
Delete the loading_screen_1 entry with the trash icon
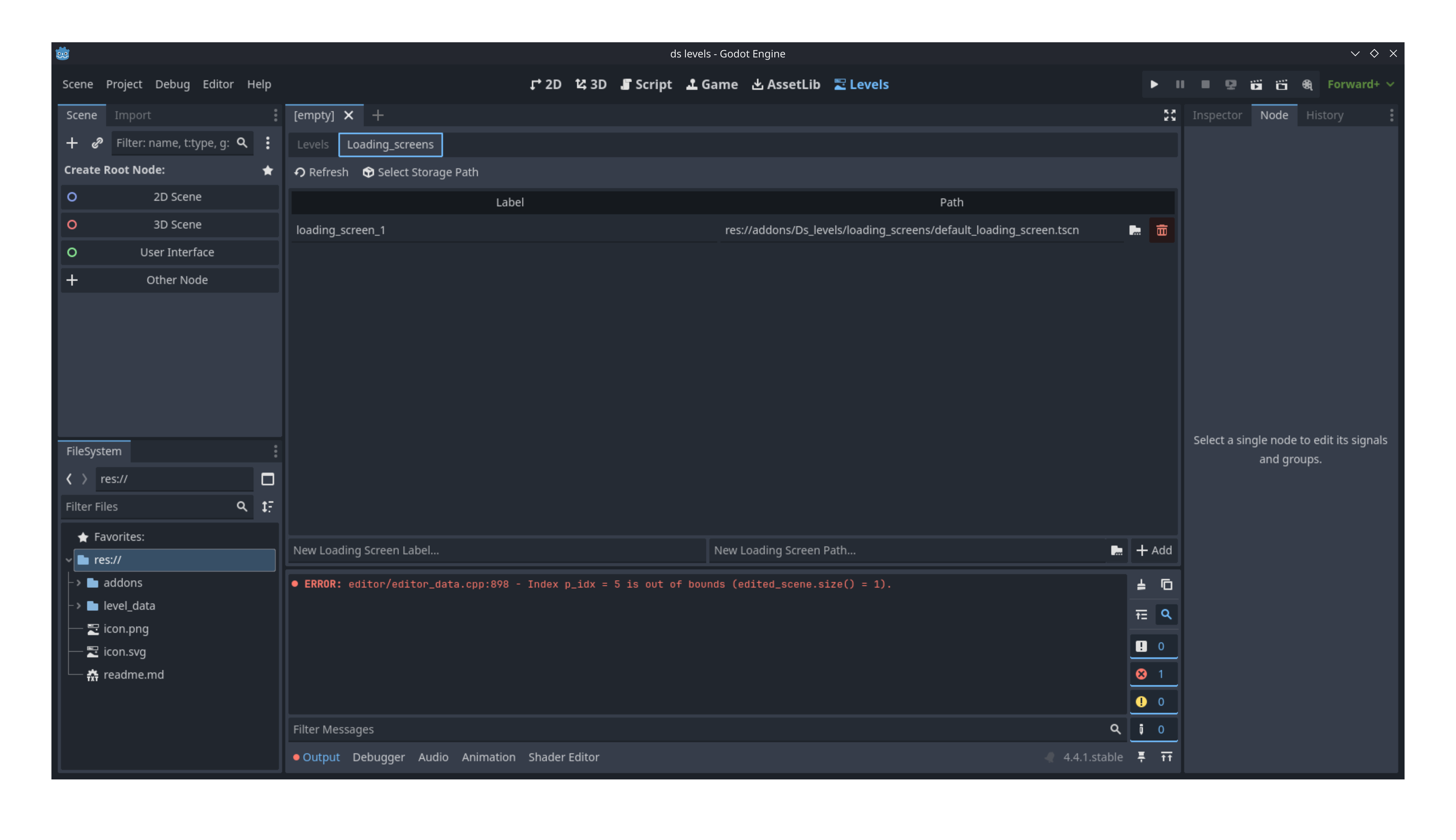click(x=1162, y=230)
